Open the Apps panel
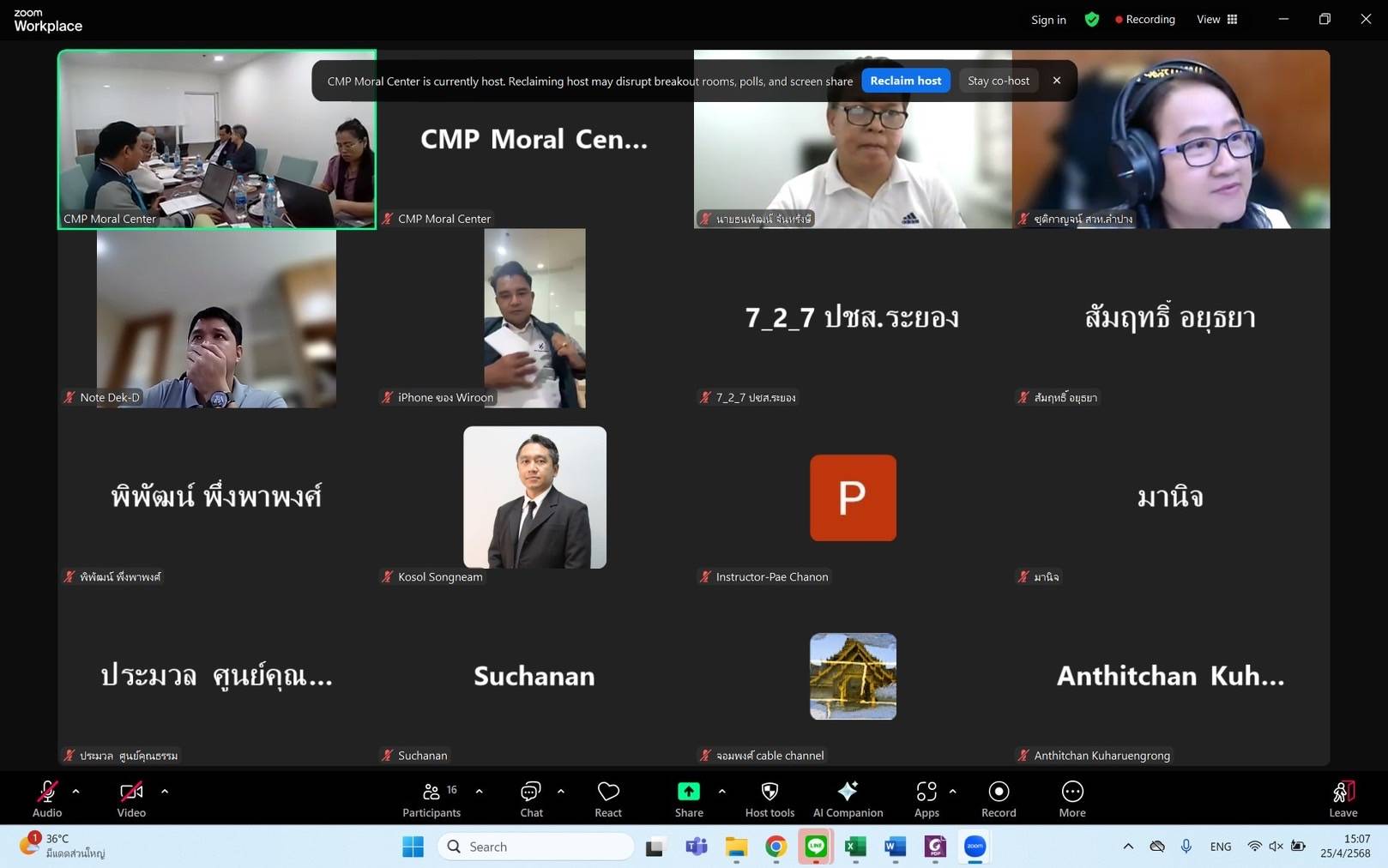 (x=926, y=799)
